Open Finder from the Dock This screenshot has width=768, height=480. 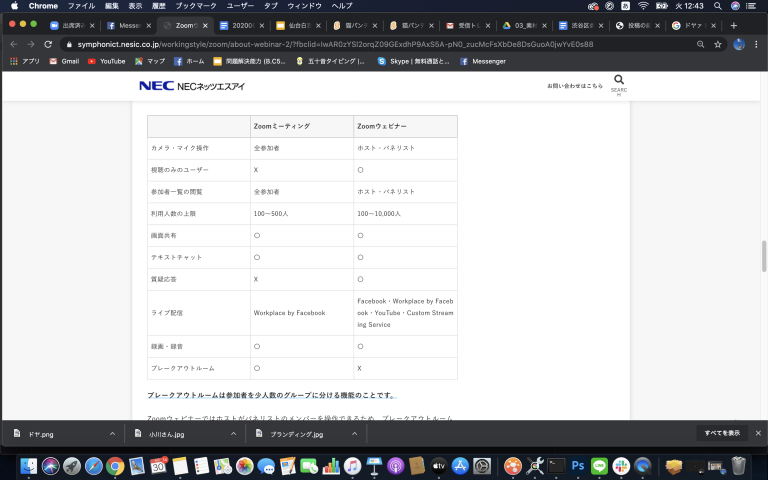point(28,466)
